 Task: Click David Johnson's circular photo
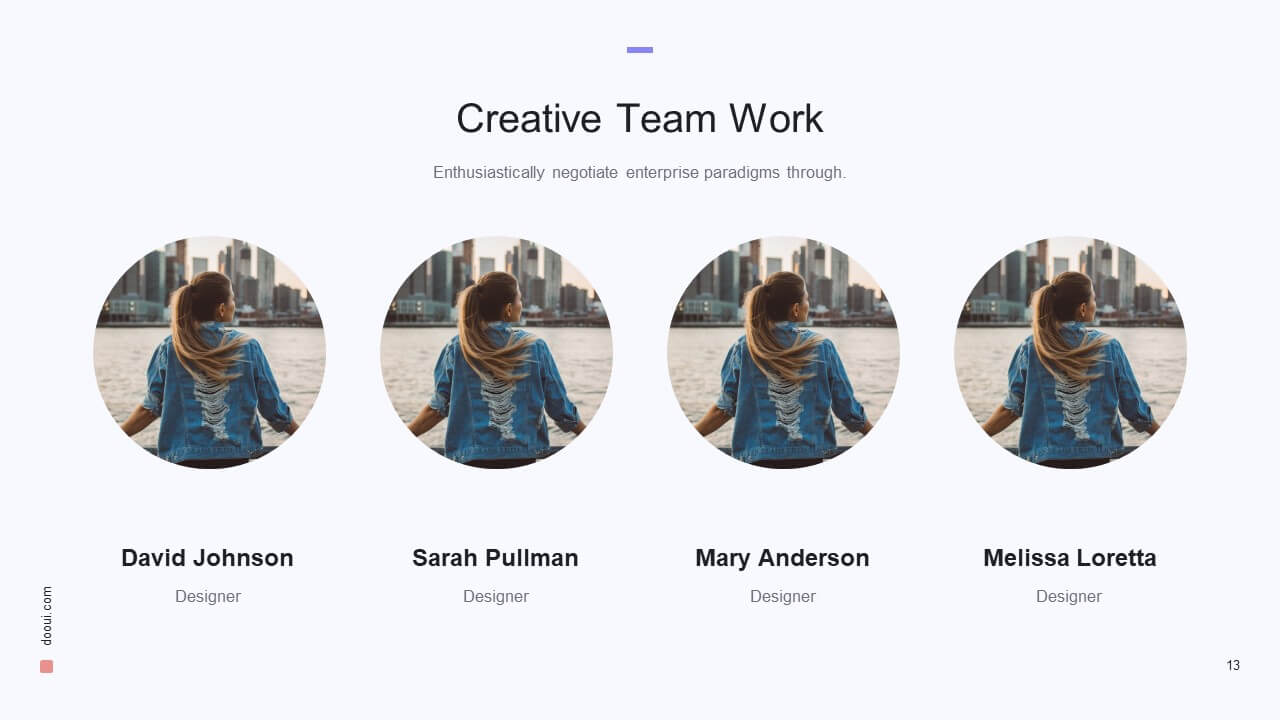pyautogui.click(x=209, y=353)
